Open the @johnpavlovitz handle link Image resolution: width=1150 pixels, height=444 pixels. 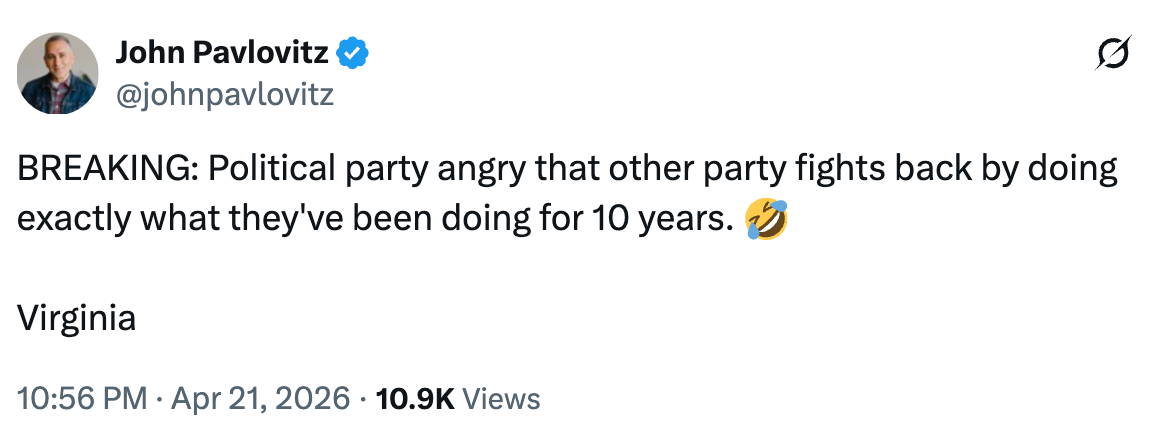pos(225,94)
